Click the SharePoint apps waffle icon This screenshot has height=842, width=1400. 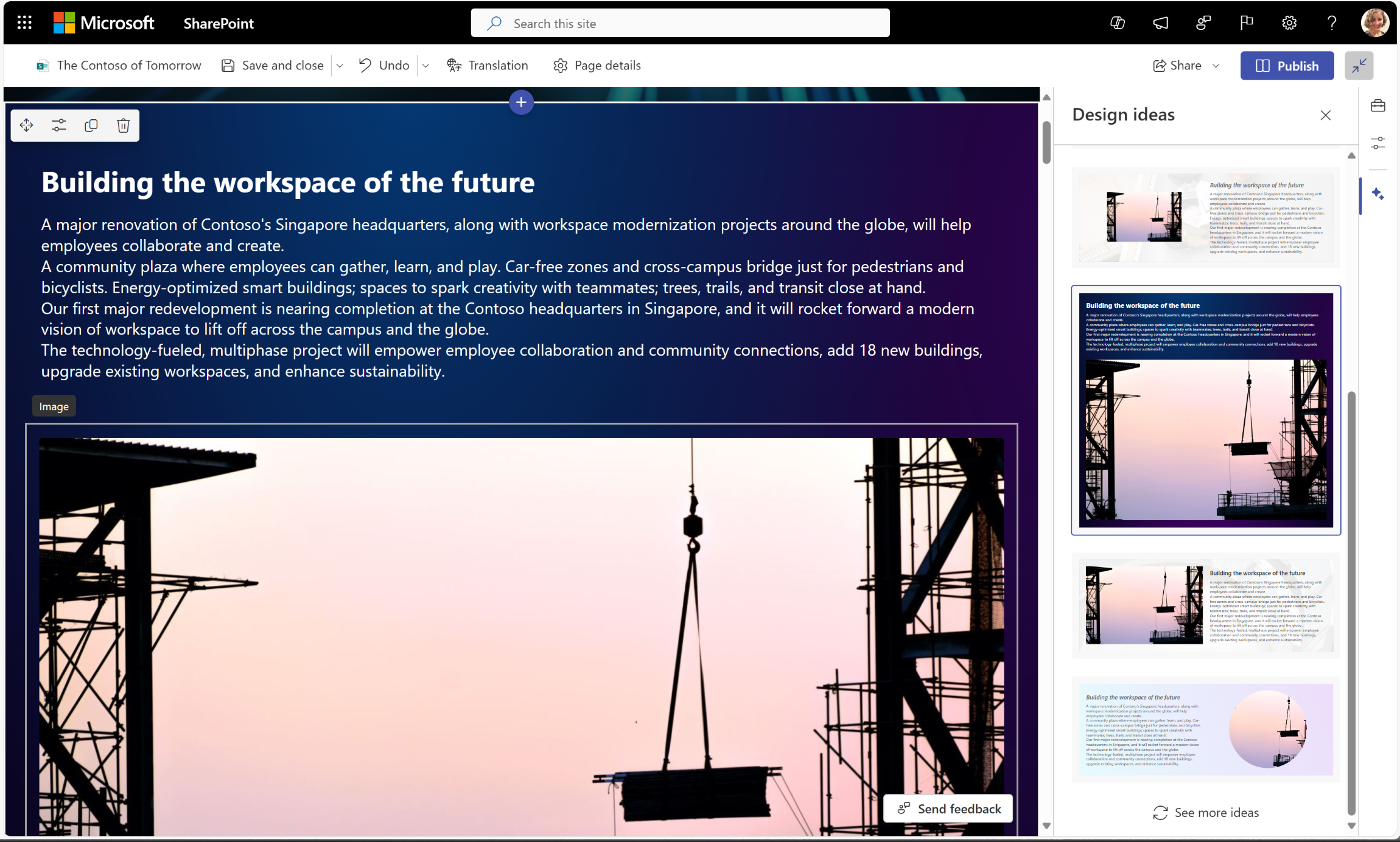click(24, 22)
